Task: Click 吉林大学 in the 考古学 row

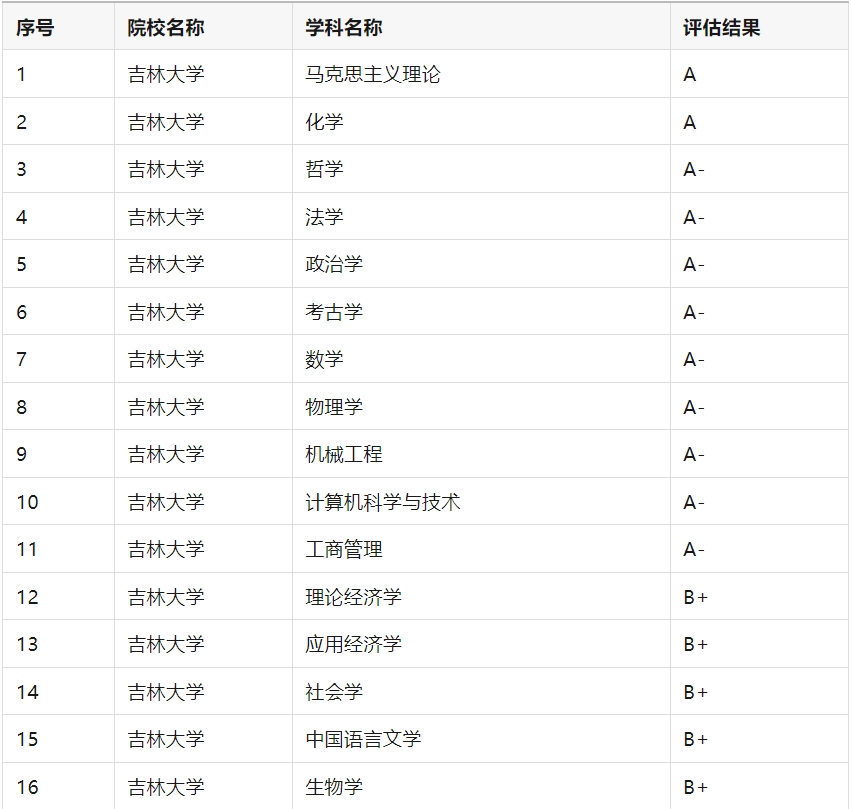Action: pyautogui.click(x=166, y=312)
